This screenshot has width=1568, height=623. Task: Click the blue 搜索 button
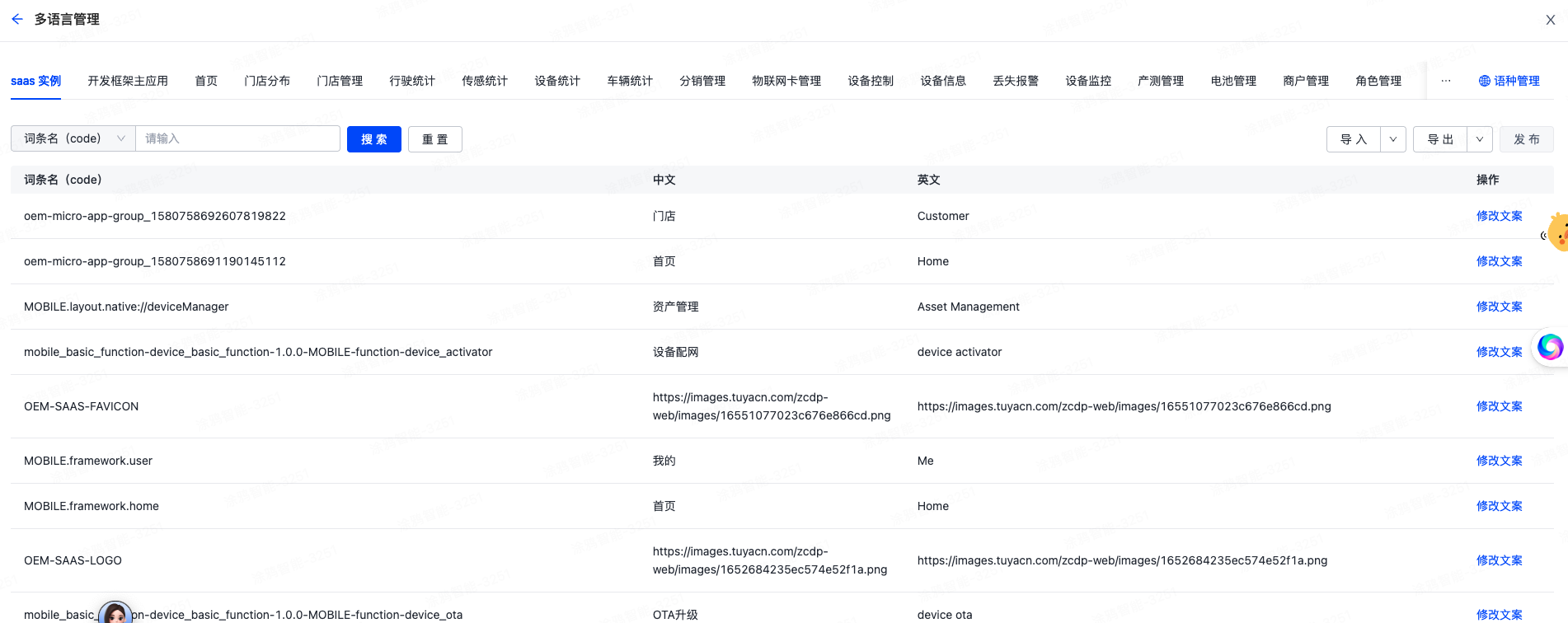374,139
